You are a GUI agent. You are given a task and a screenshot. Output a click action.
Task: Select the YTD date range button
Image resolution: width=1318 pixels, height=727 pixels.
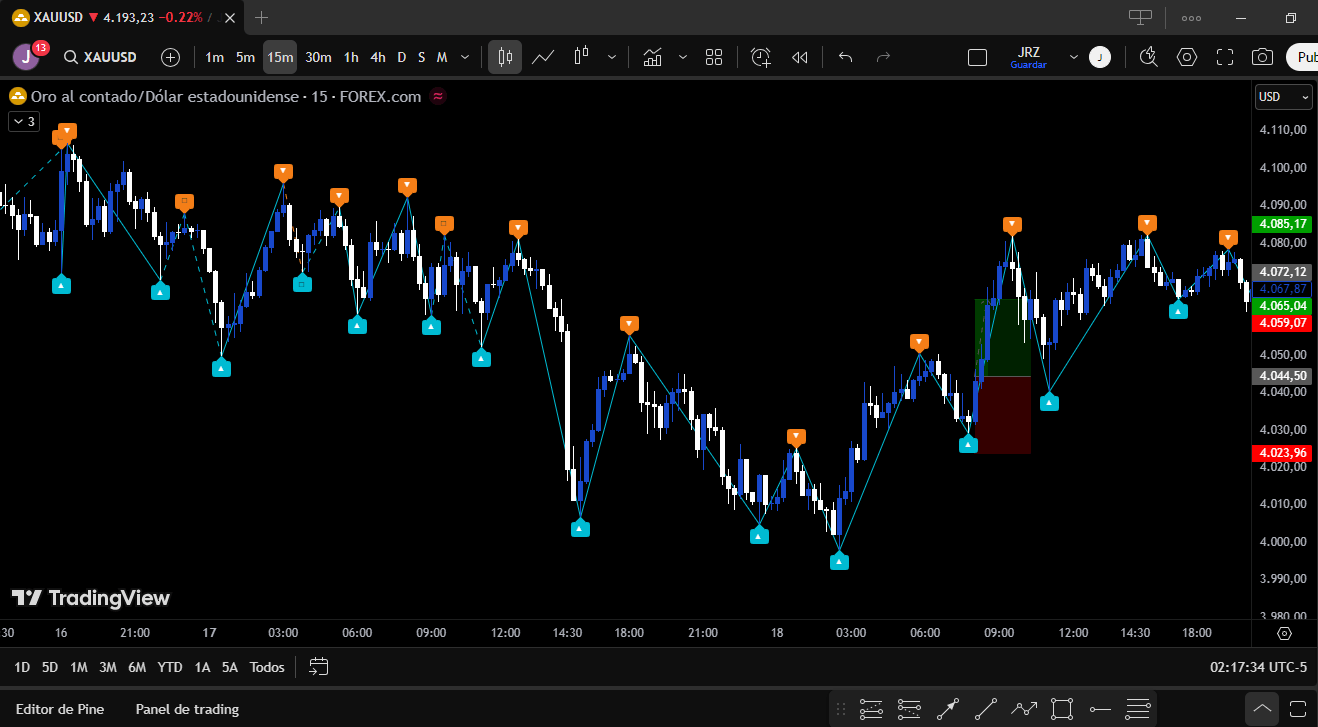pos(170,667)
